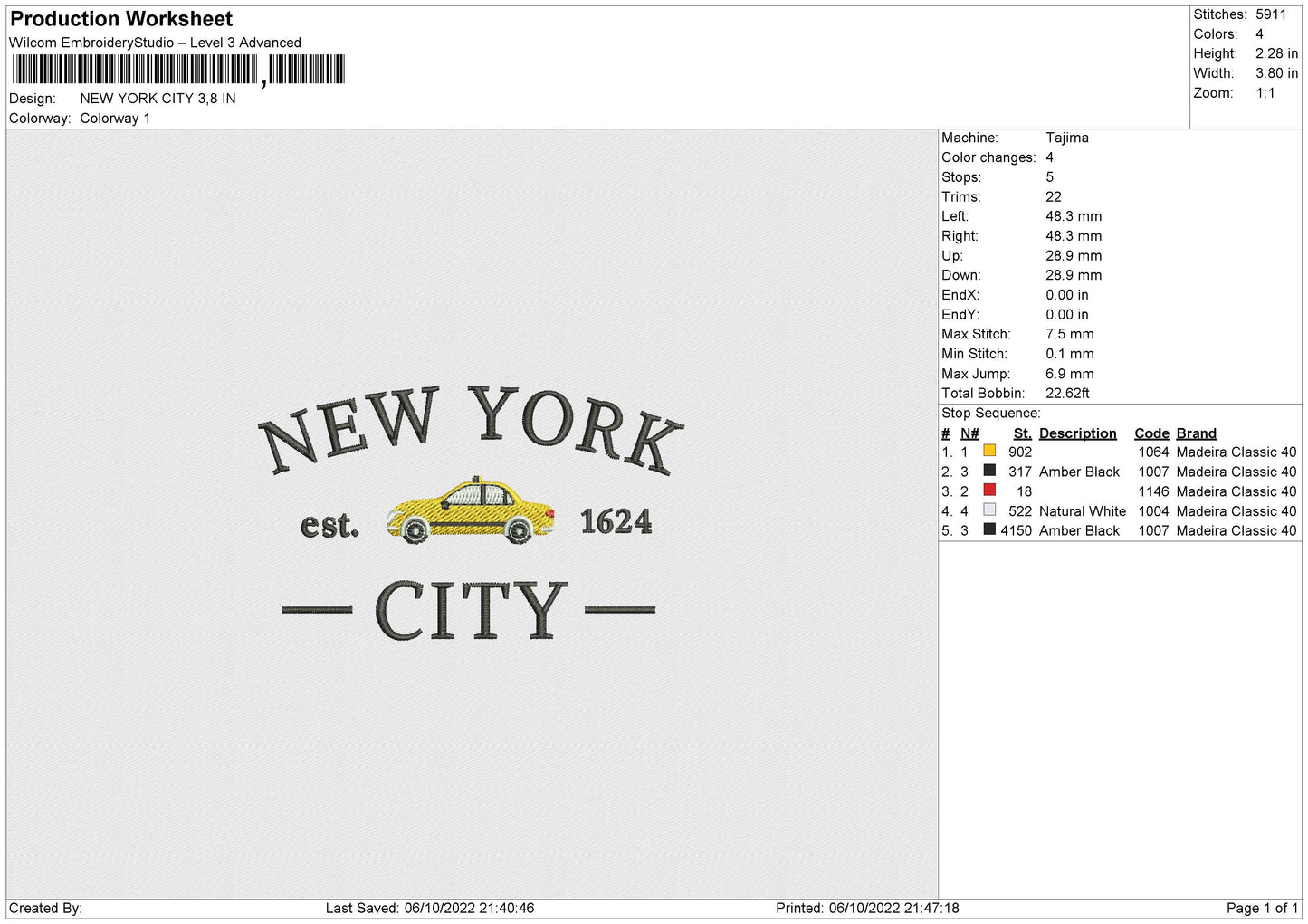Image resolution: width=1308 pixels, height=924 pixels.
Task: Click the 'Brand' column header
Action: click(1197, 433)
